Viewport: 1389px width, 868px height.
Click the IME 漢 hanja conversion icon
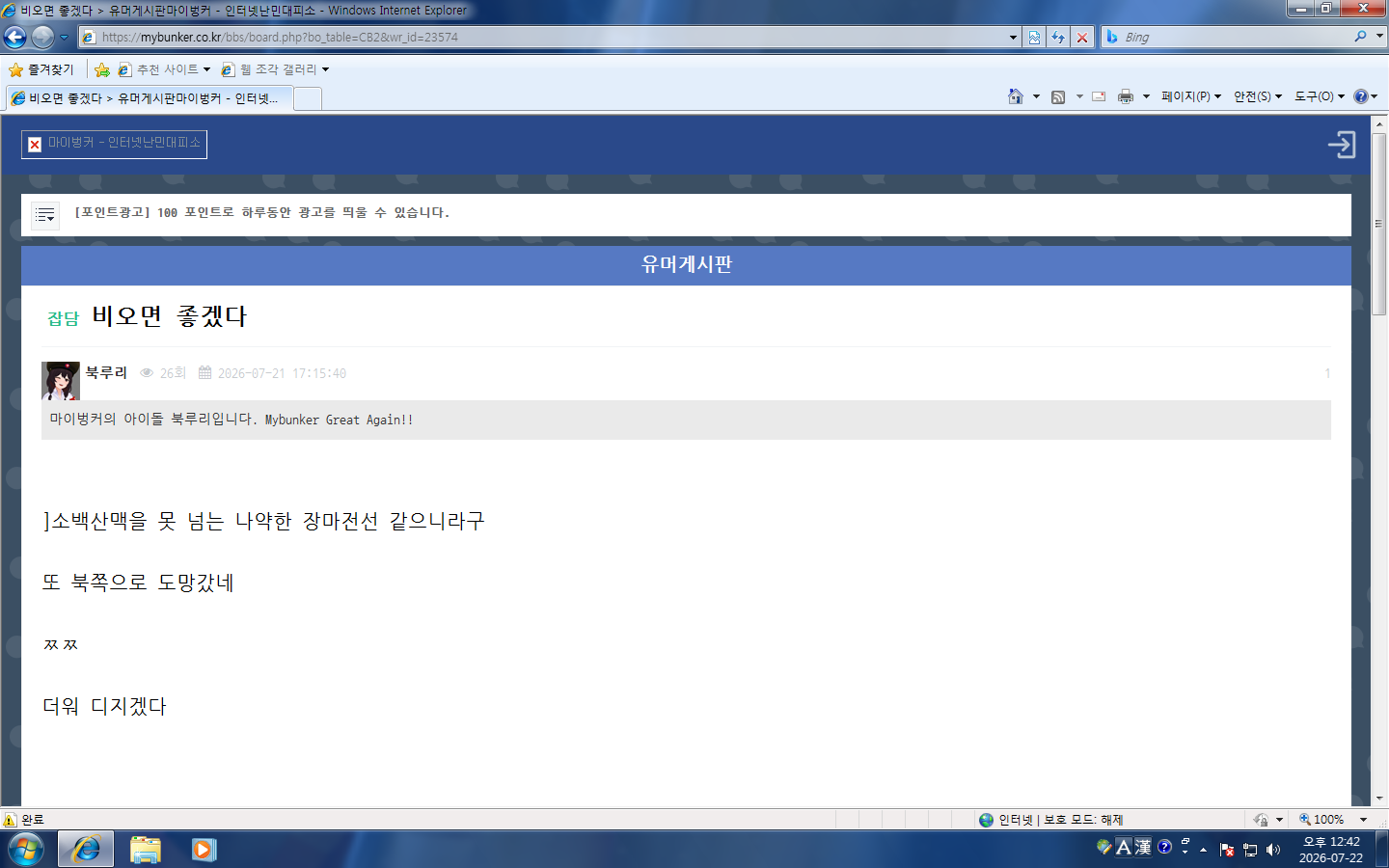pyautogui.click(x=1143, y=847)
